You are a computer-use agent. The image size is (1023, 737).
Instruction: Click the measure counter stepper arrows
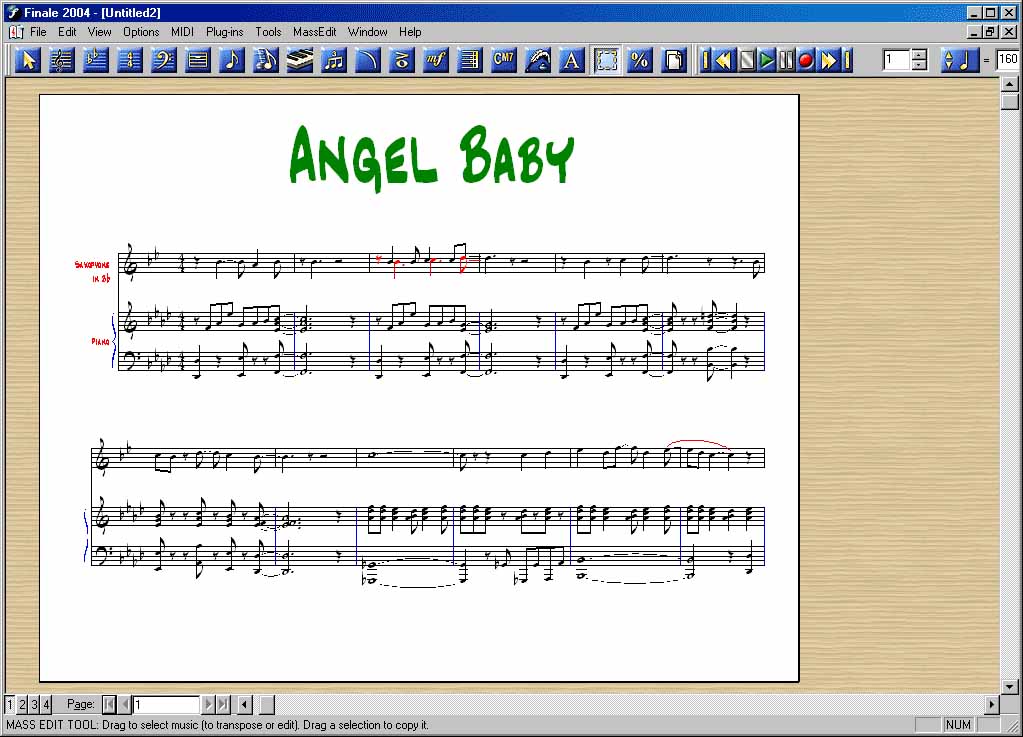coord(919,60)
